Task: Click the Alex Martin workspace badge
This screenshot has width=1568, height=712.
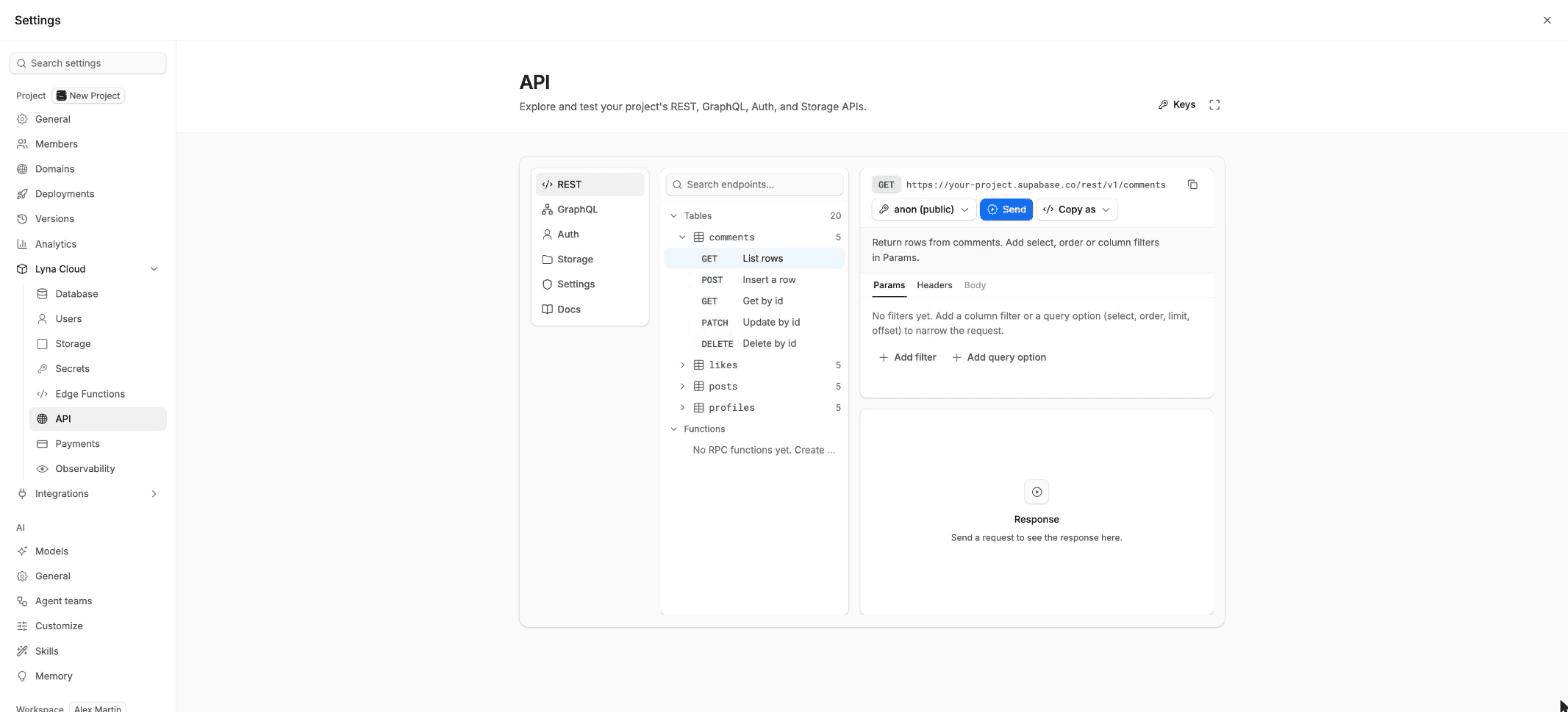Action: coord(98,708)
